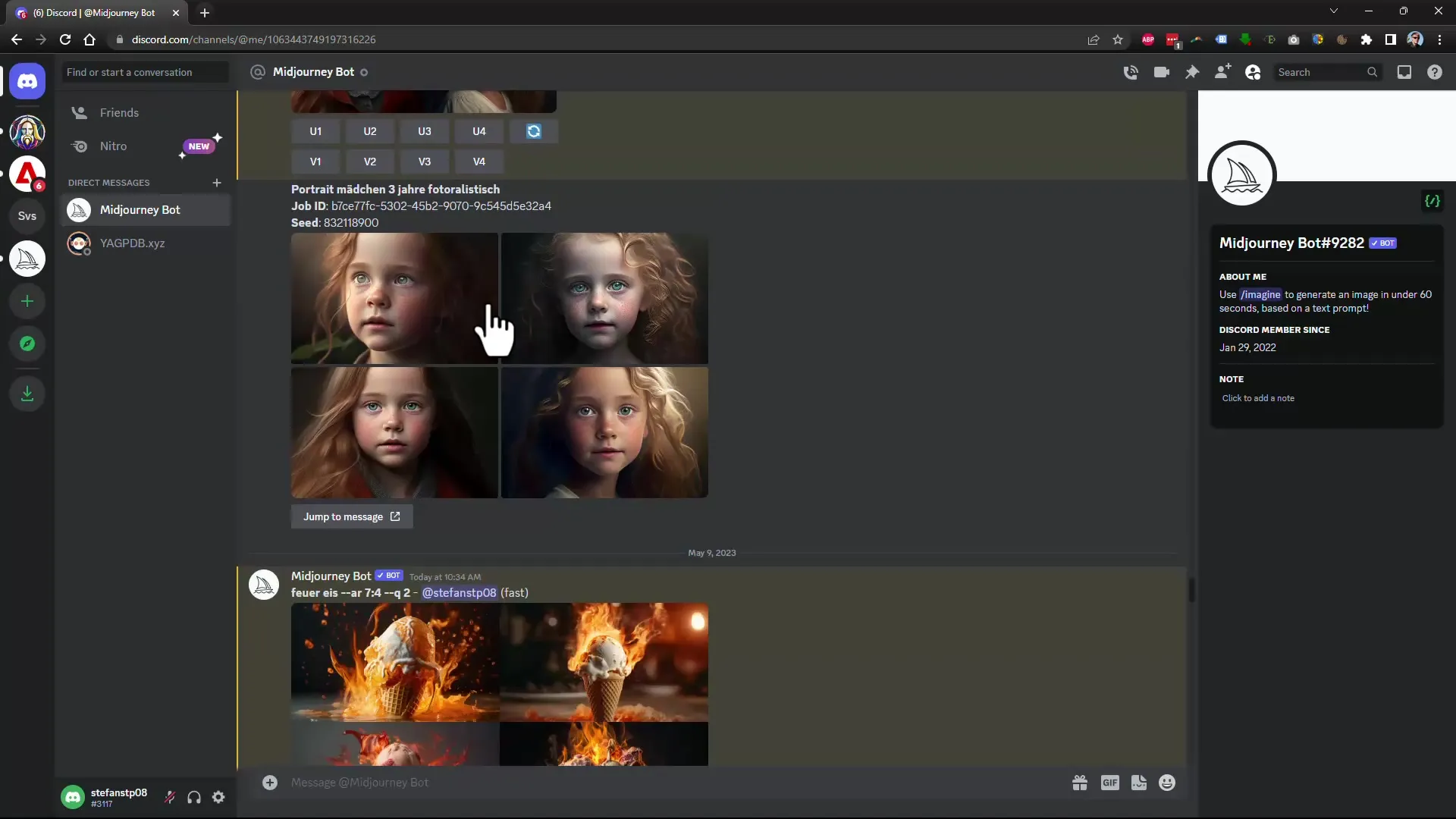Expand the V4 variation options button
The width and height of the screenshot is (1456, 819).
coord(478,161)
